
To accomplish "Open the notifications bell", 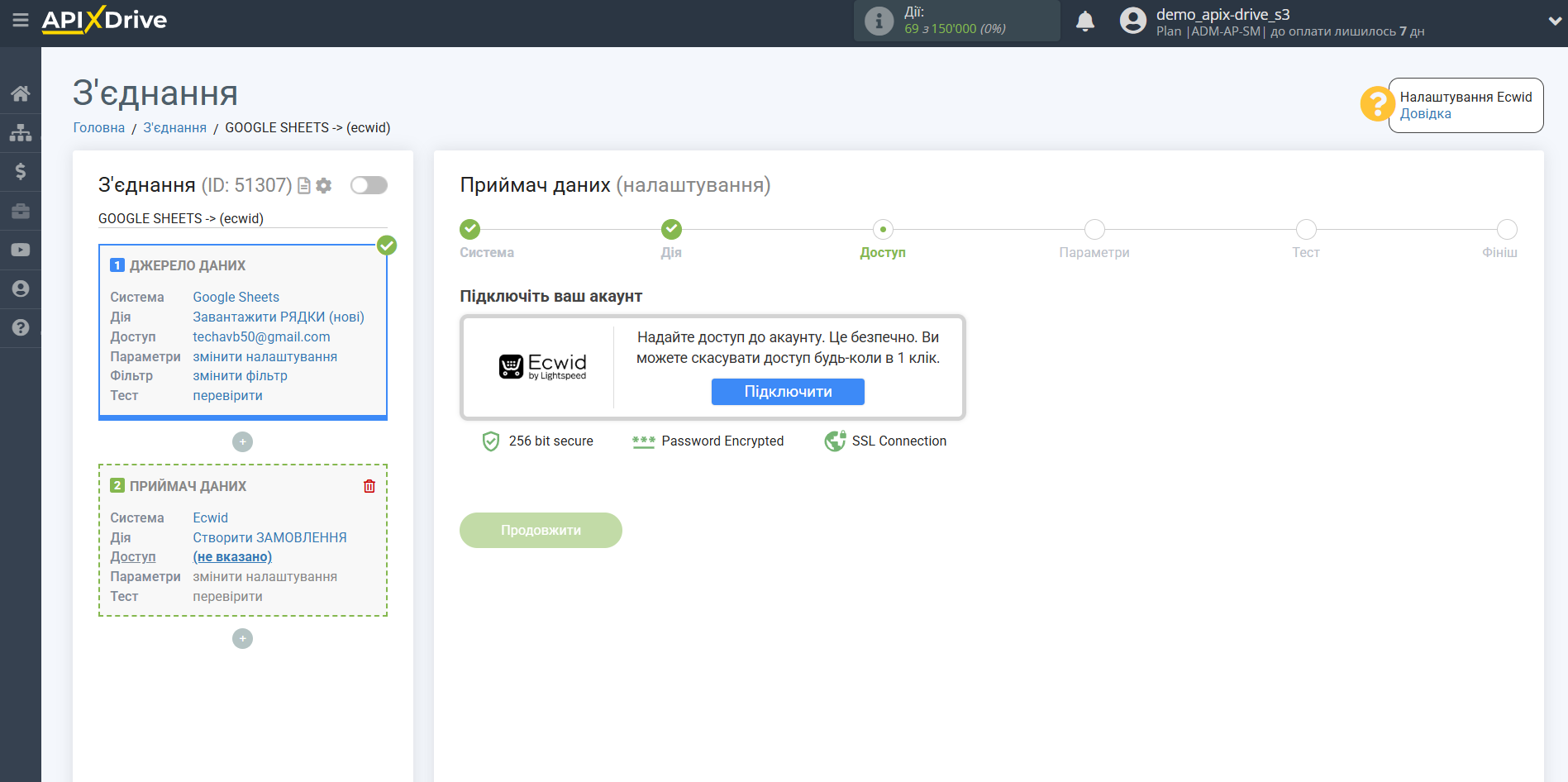I will click(1085, 21).
